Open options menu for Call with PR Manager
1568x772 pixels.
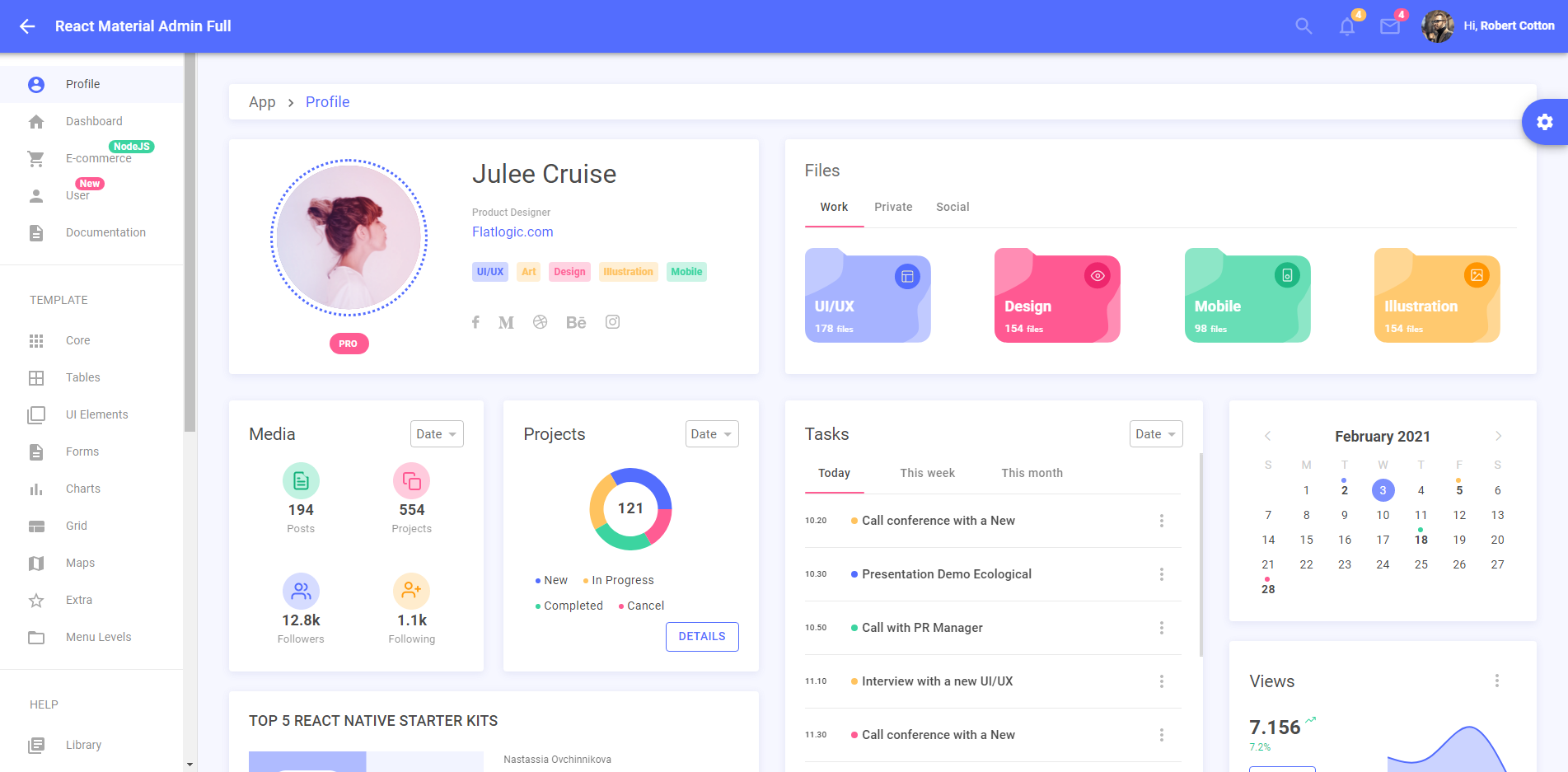1162,628
